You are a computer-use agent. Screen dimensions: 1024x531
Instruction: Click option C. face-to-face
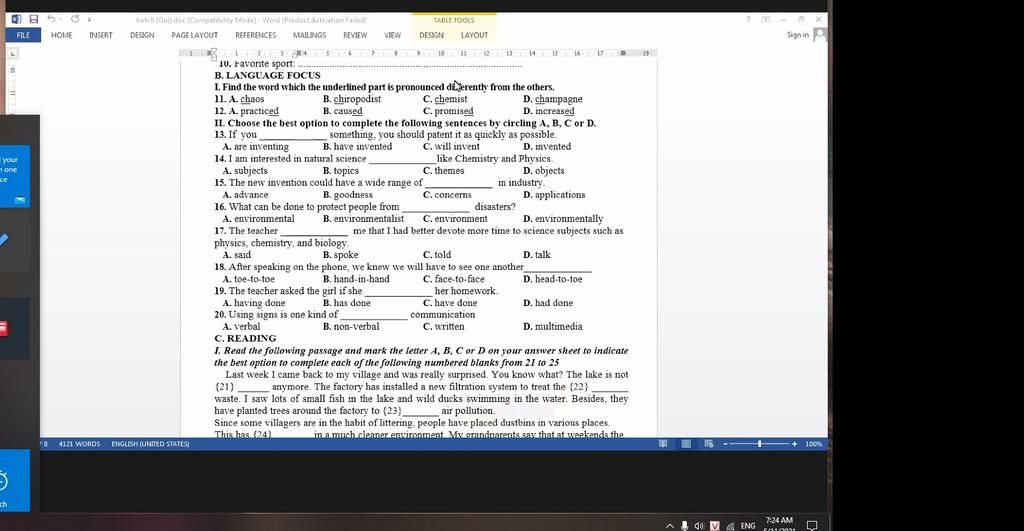coord(454,279)
